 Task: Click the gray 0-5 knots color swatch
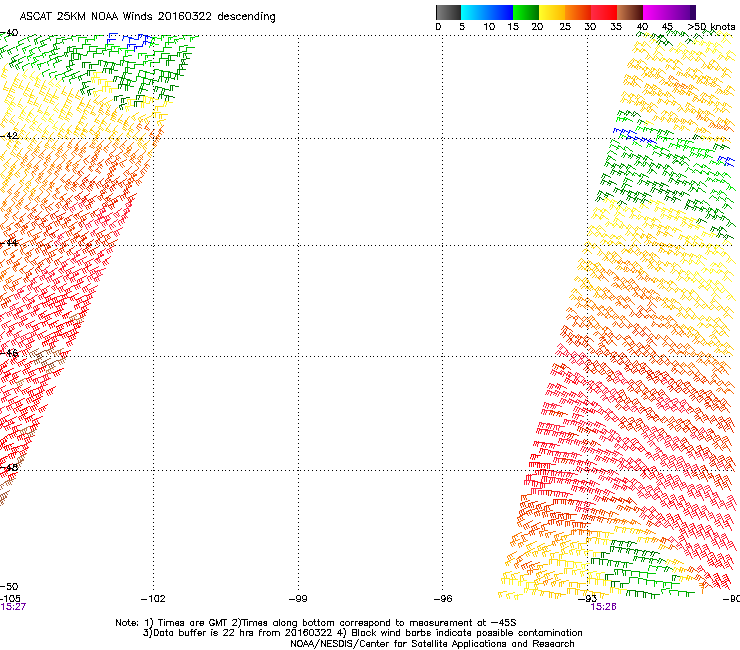tap(448, 12)
